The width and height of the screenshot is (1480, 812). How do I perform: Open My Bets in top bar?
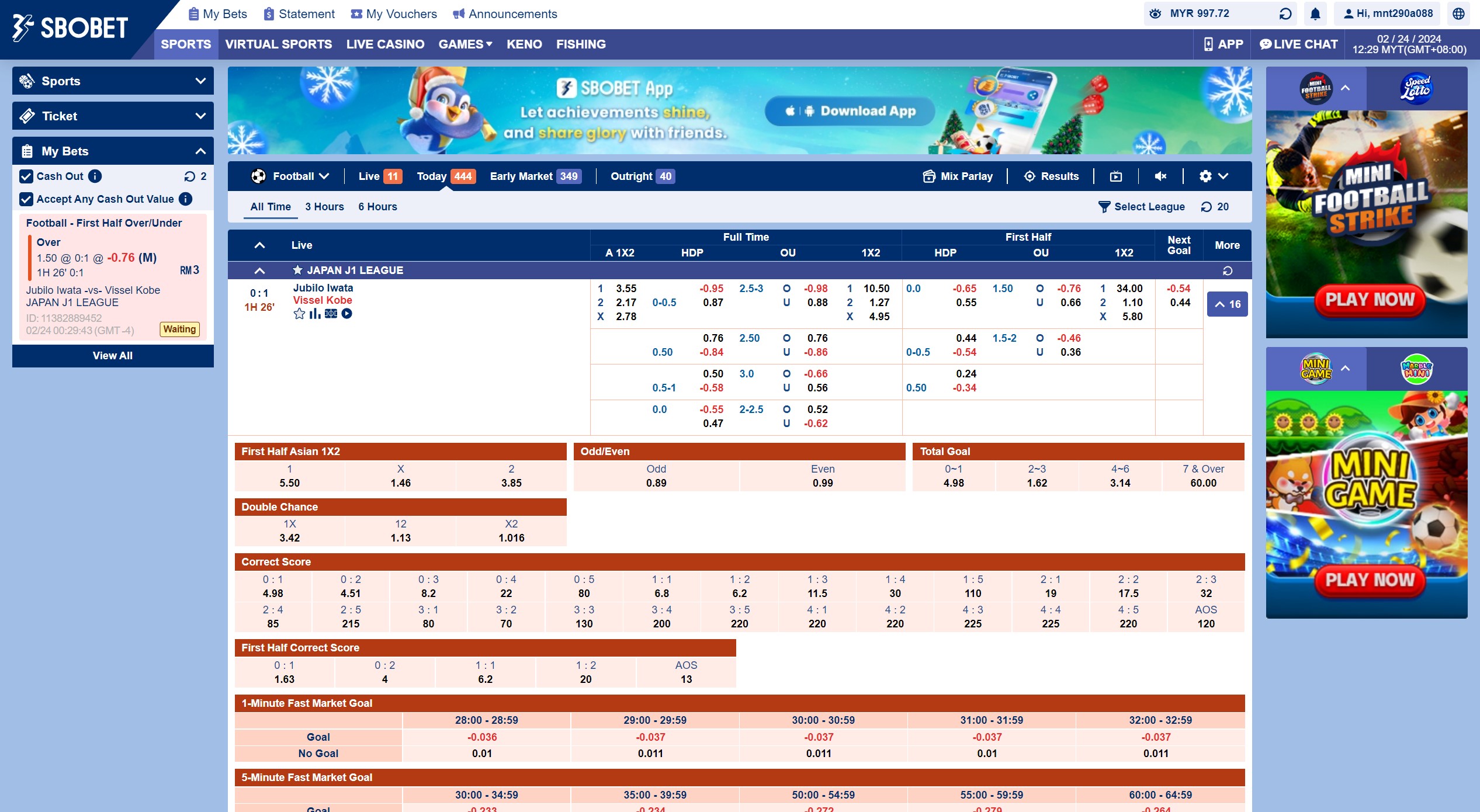click(x=217, y=14)
